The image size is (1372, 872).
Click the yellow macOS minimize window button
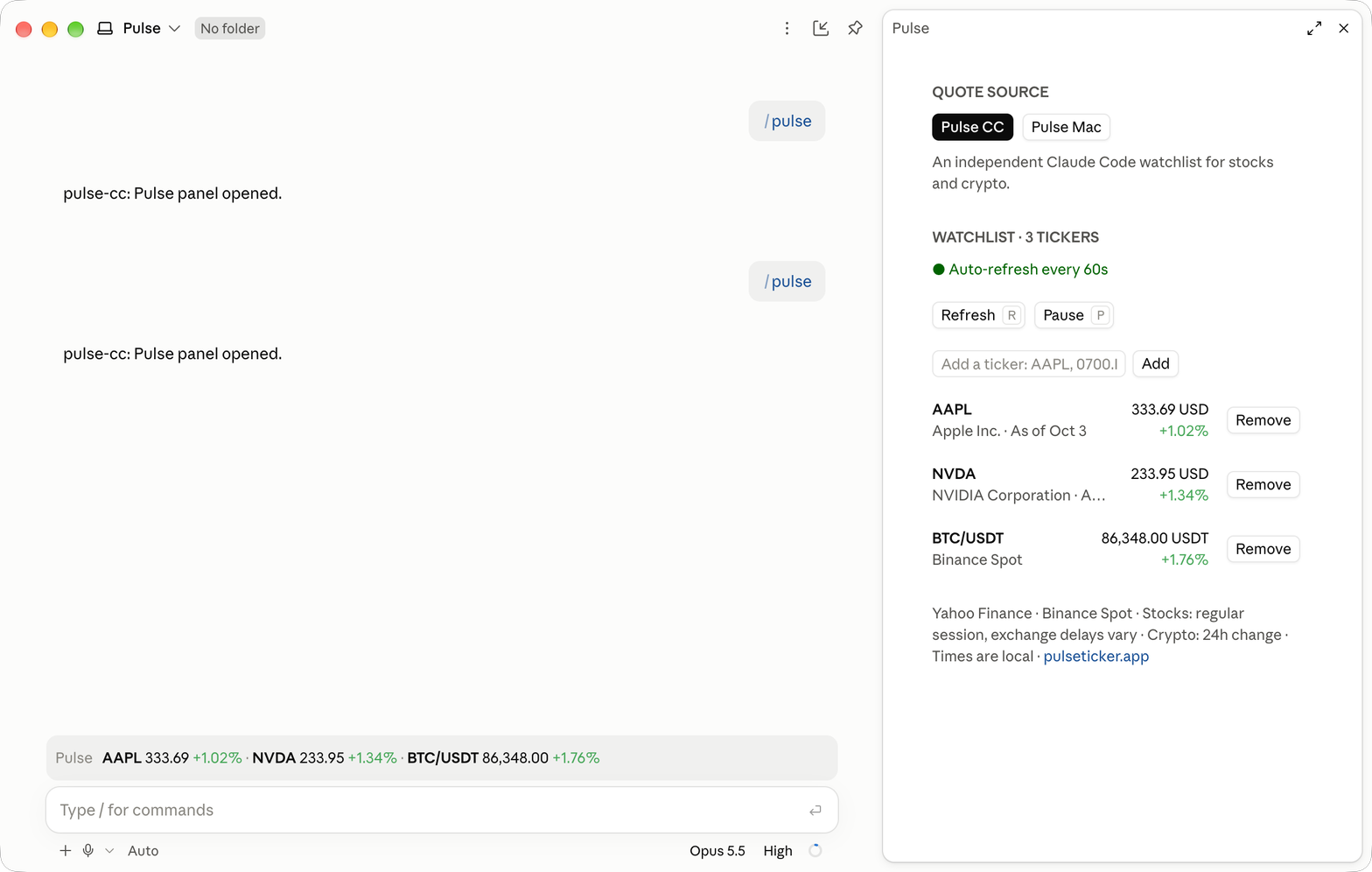pyautogui.click(x=50, y=29)
